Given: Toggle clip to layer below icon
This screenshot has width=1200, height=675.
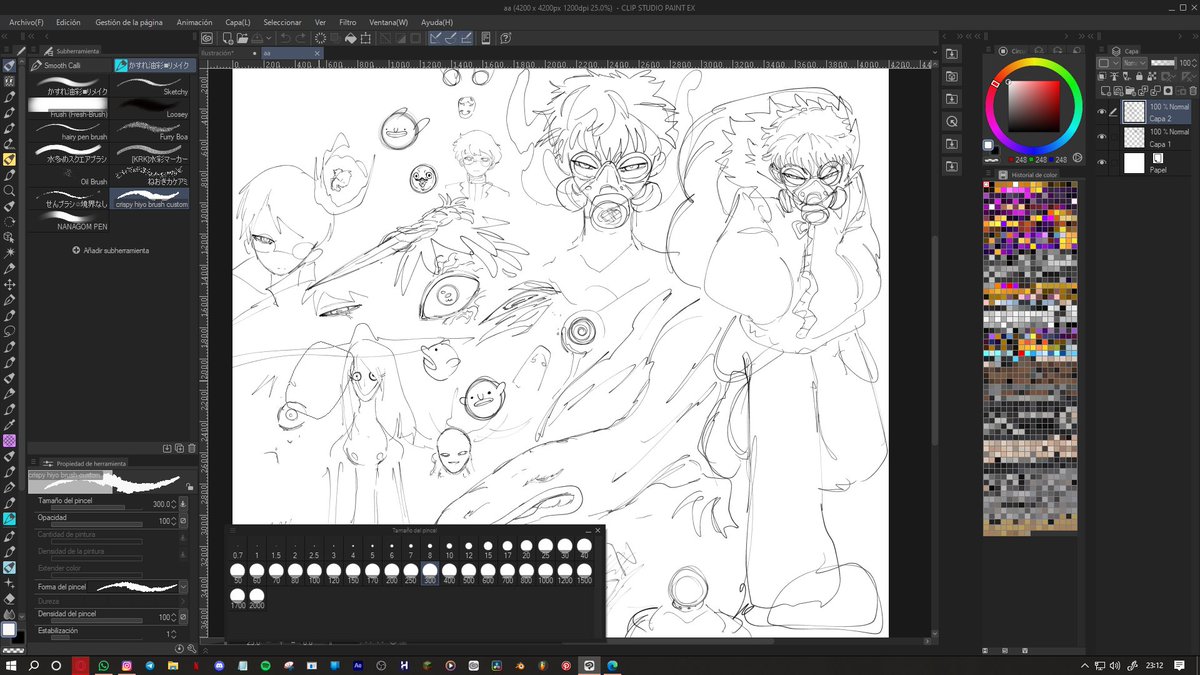Looking at the screenshot, I should [1101, 77].
